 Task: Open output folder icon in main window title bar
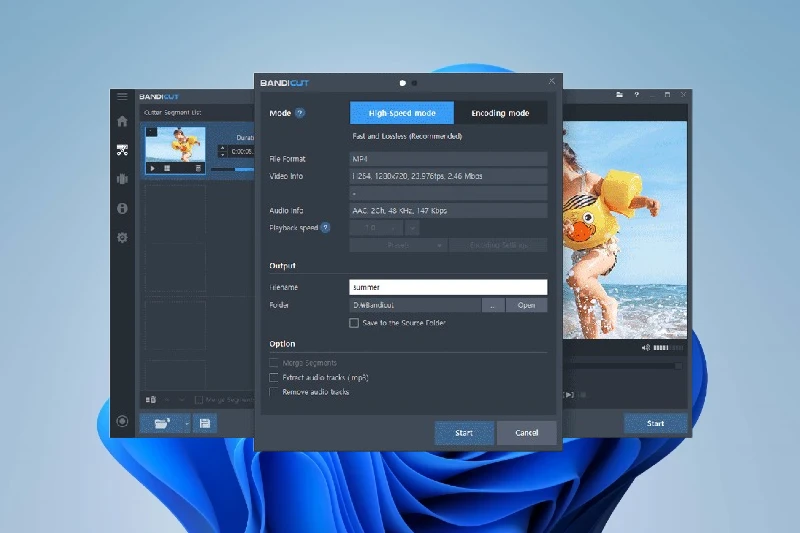coord(619,95)
